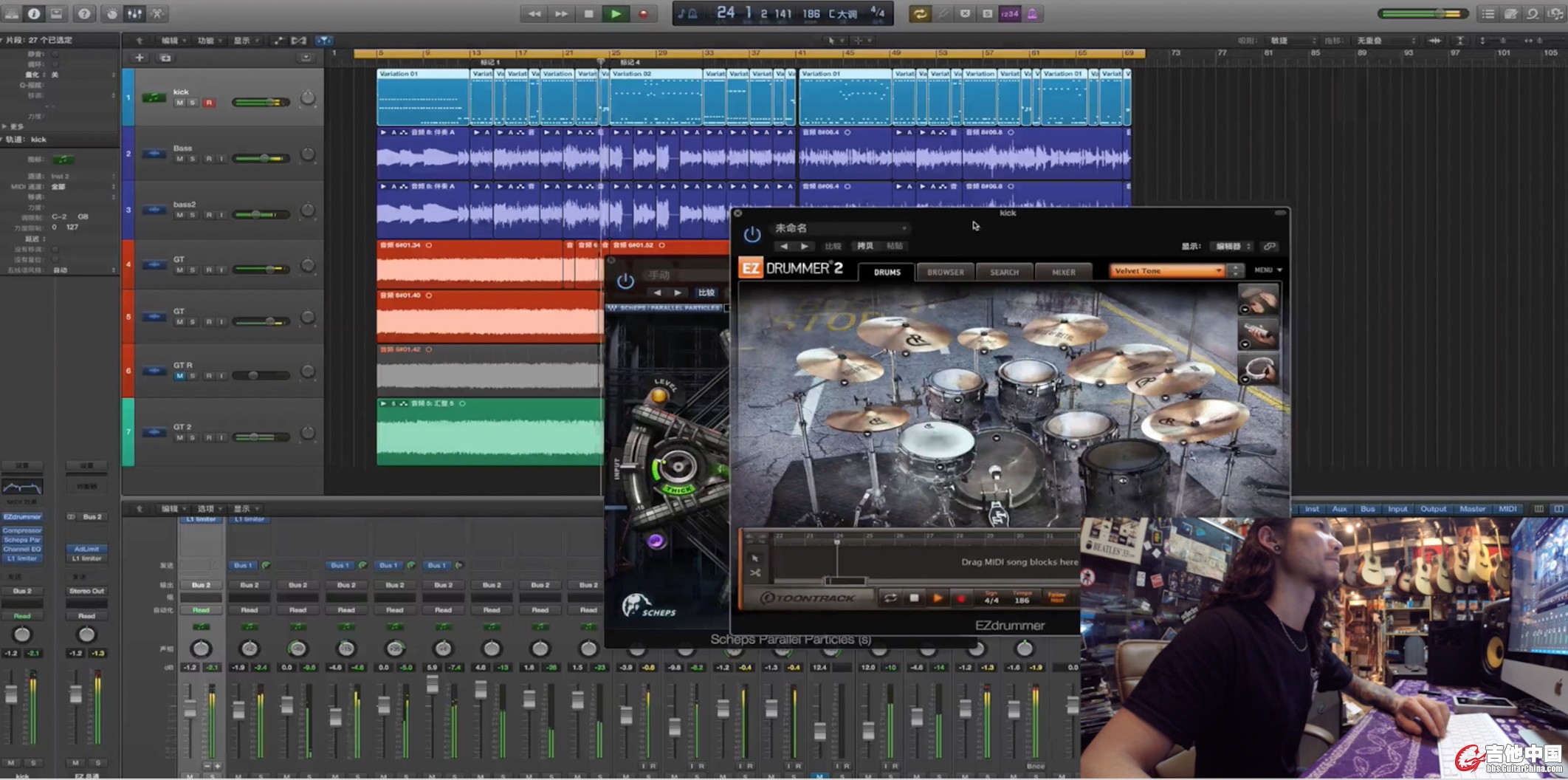The image size is (1568, 780).
Task: Click the count-in 1234 button
Action: (1009, 13)
